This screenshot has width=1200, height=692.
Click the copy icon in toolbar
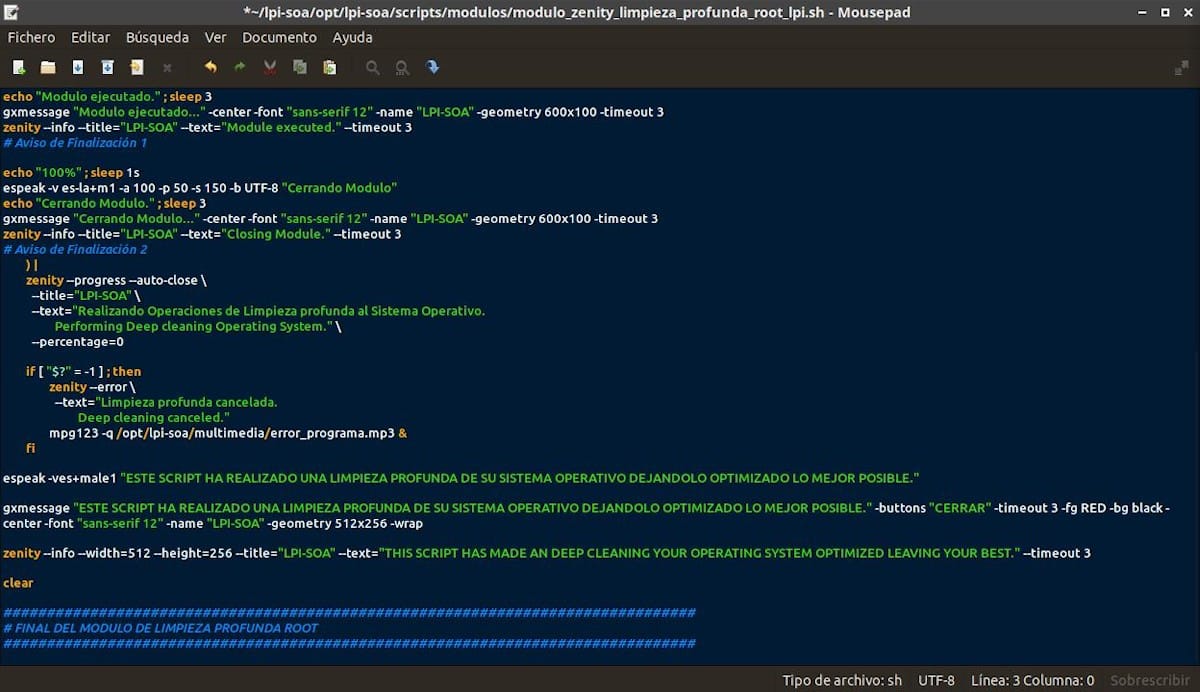click(x=300, y=67)
